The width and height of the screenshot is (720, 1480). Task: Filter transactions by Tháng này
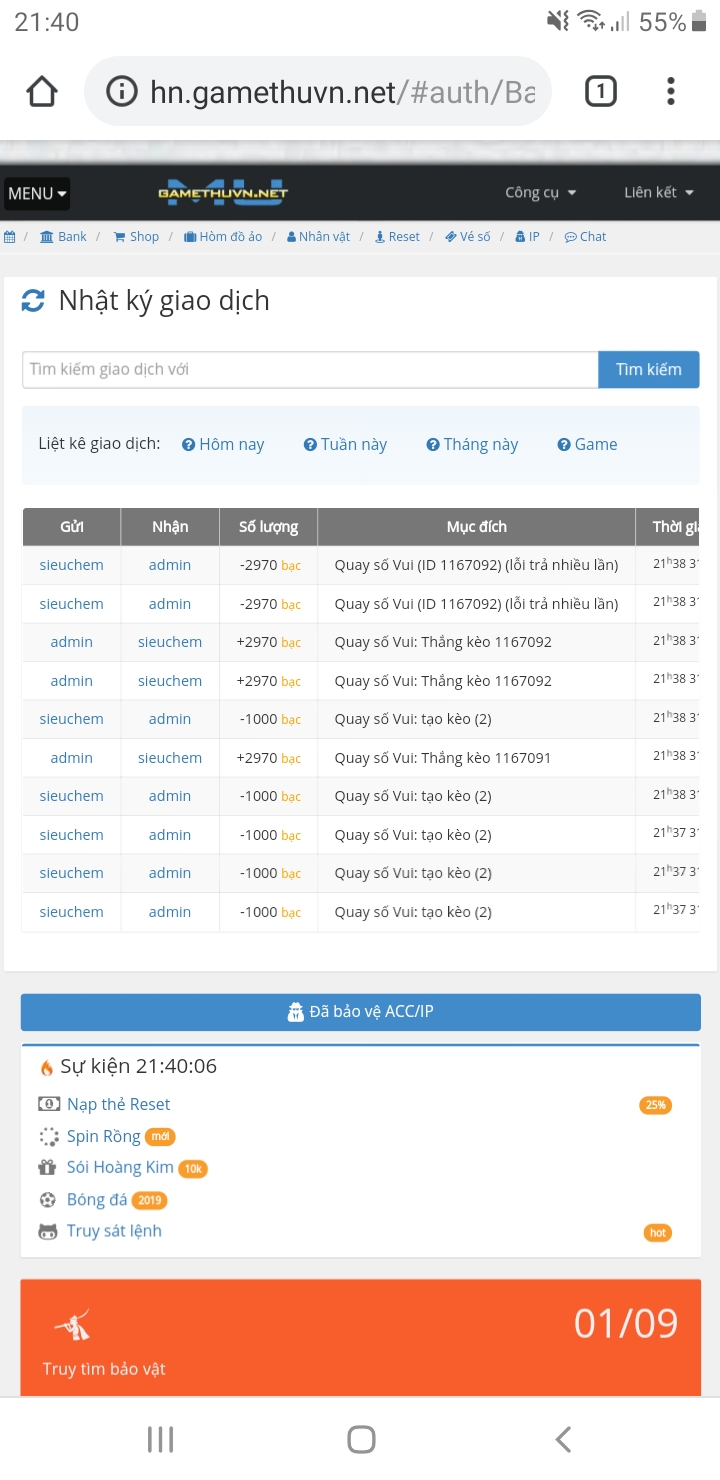pyautogui.click(x=472, y=444)
